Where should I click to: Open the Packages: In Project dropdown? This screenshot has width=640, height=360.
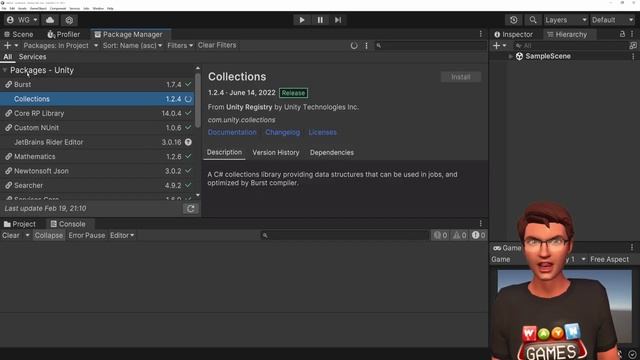click(x=60, y=45)
